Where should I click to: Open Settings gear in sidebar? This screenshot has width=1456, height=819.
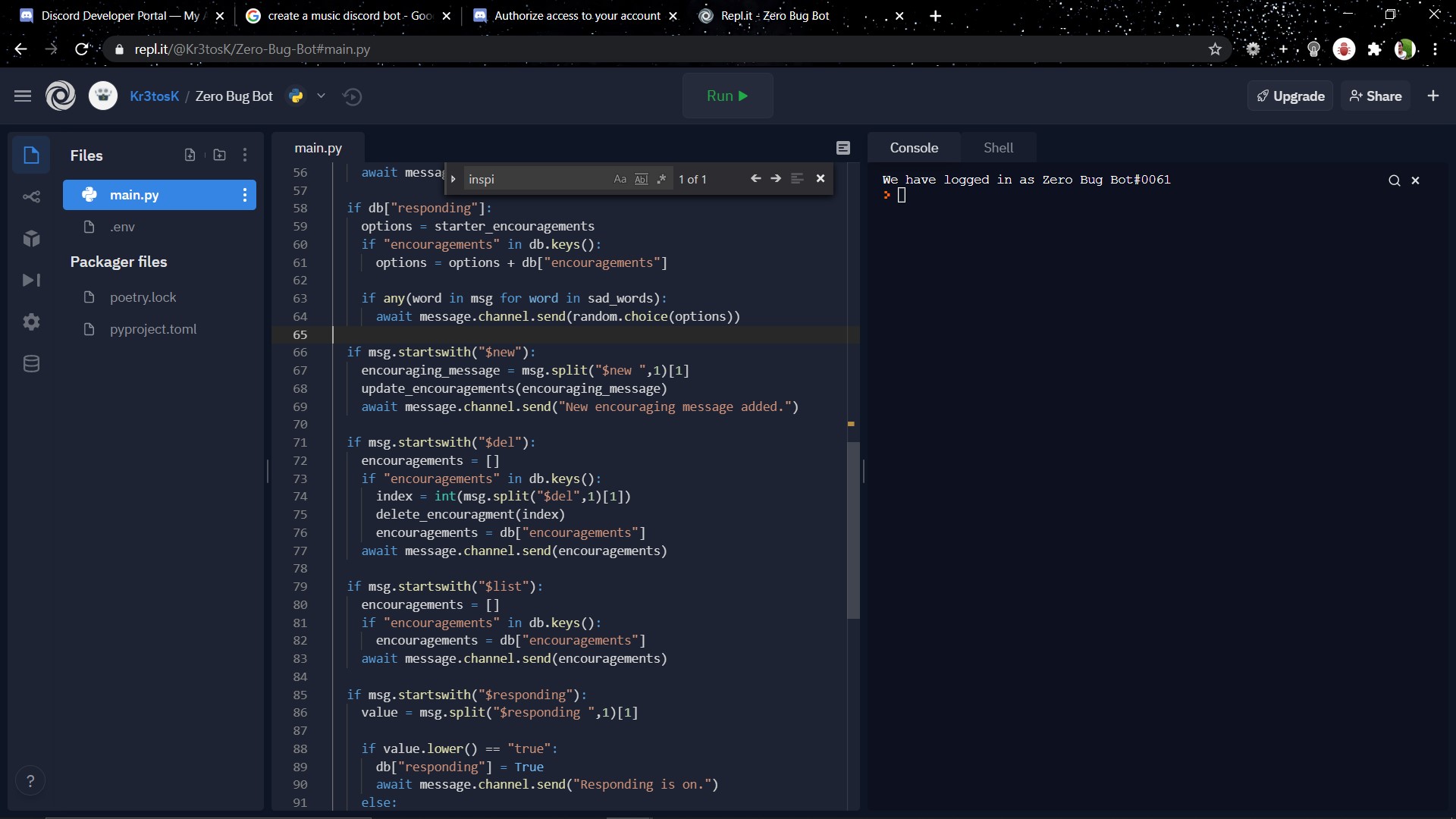point(31,322)
